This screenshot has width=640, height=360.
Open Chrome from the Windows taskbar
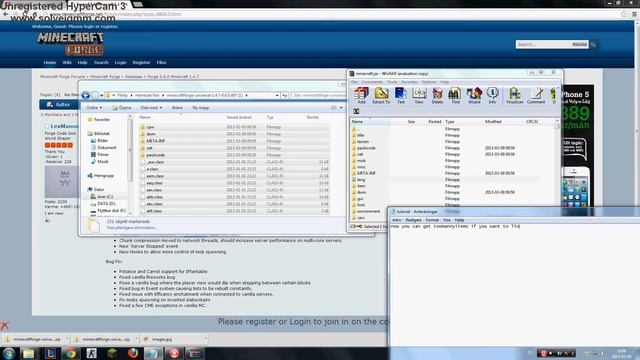pos(71,353)
